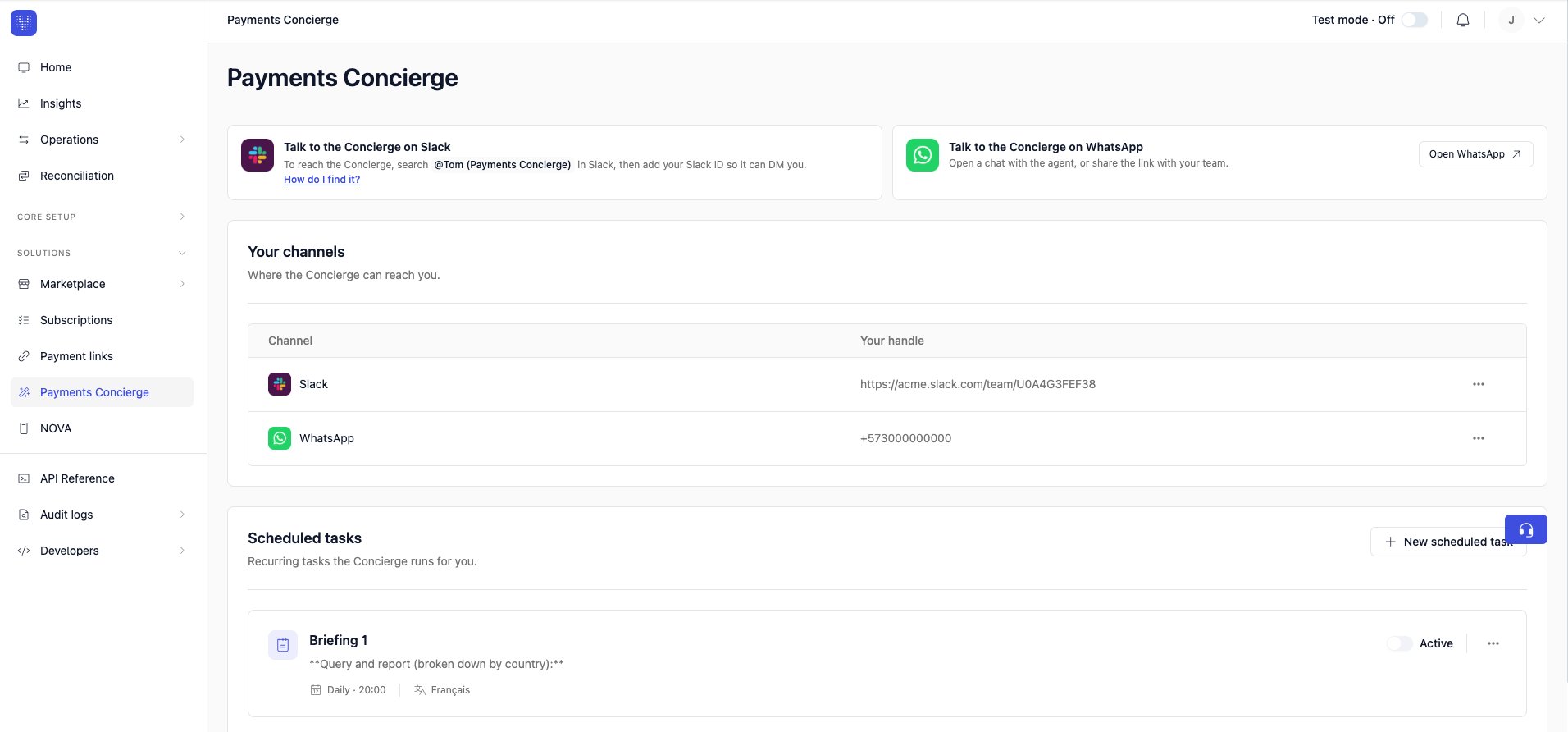
Task: Follow the 'How do I find it?' link
Action: coord(321,180)
